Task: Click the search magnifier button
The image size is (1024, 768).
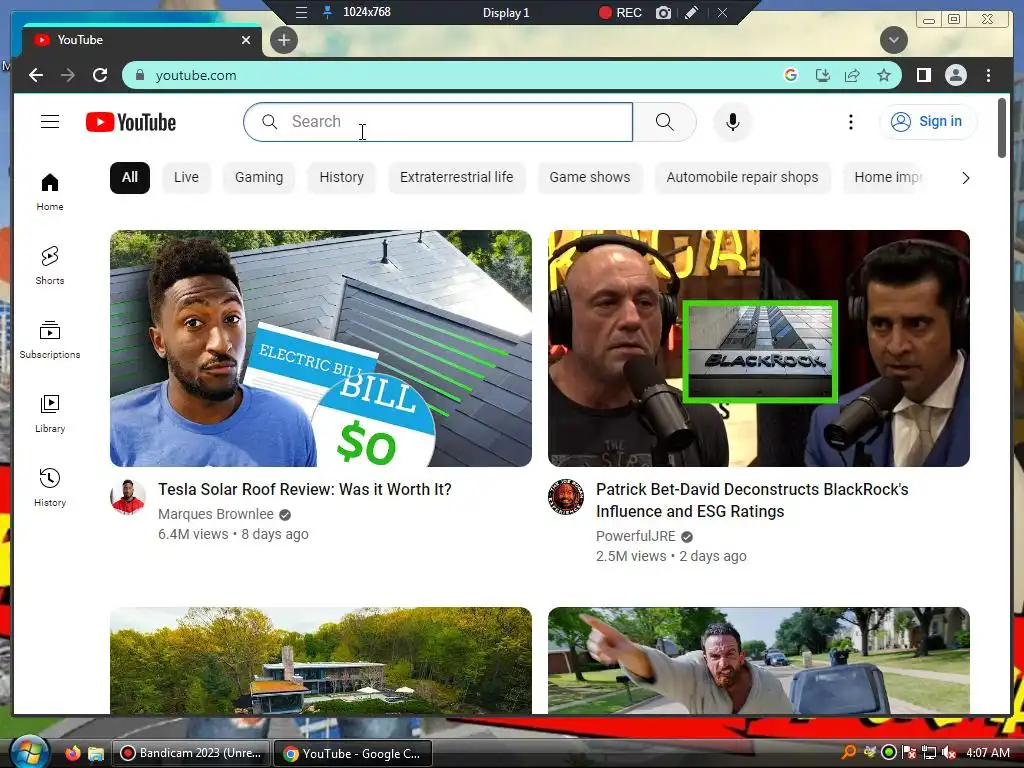Action: 664,121
